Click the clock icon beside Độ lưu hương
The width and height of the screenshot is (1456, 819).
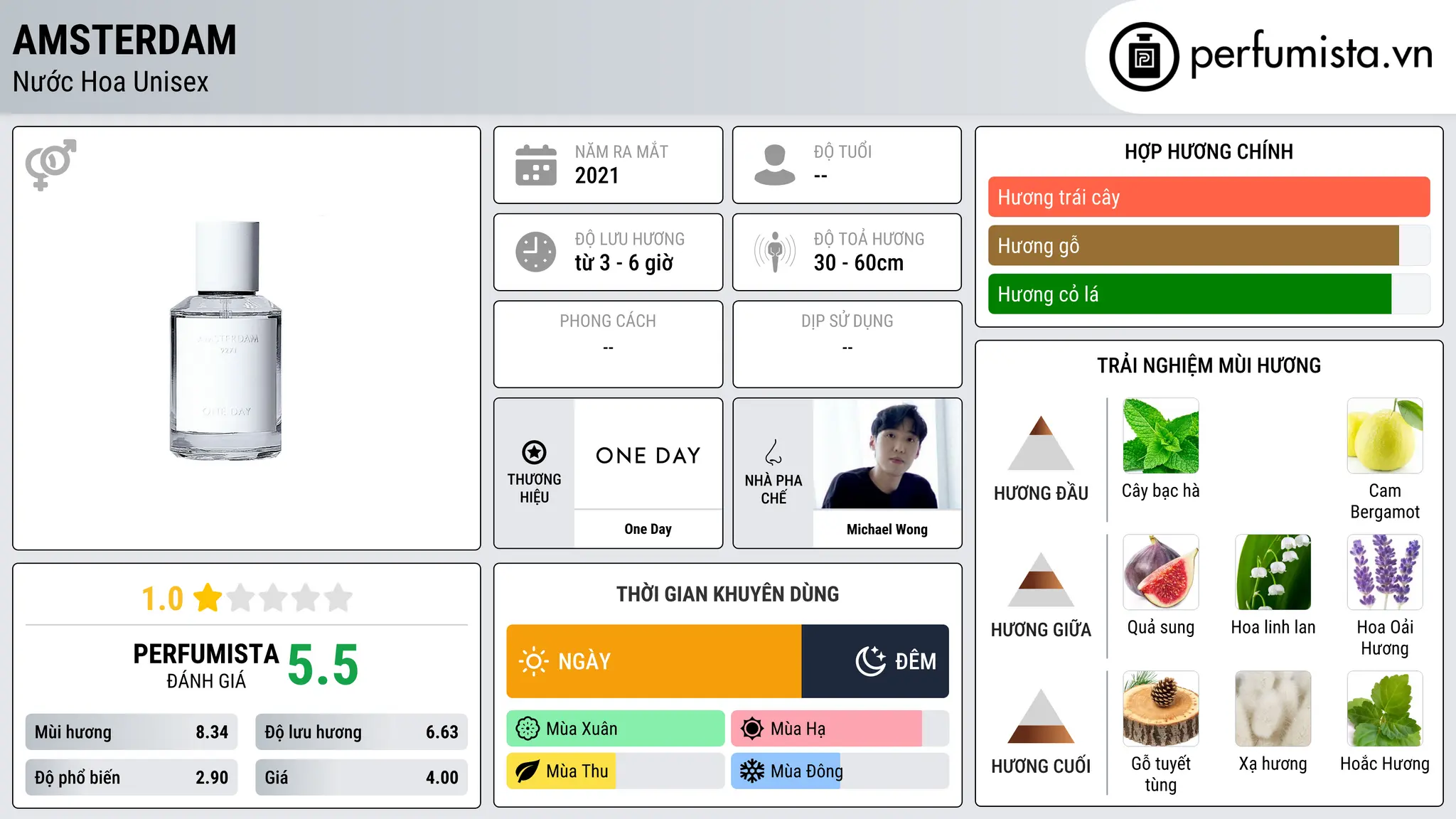(536, 252)
